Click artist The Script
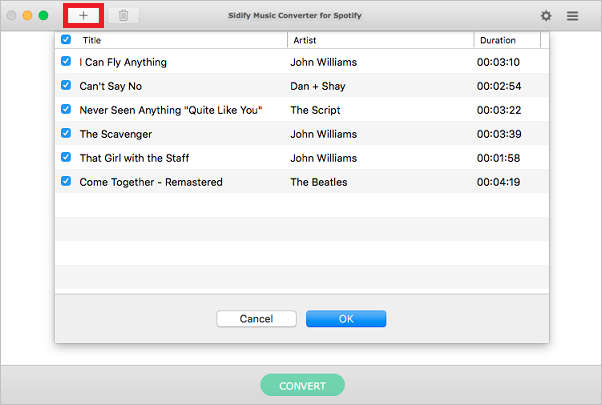The height and width of the screenshot is (405, 602). [315, 110]
